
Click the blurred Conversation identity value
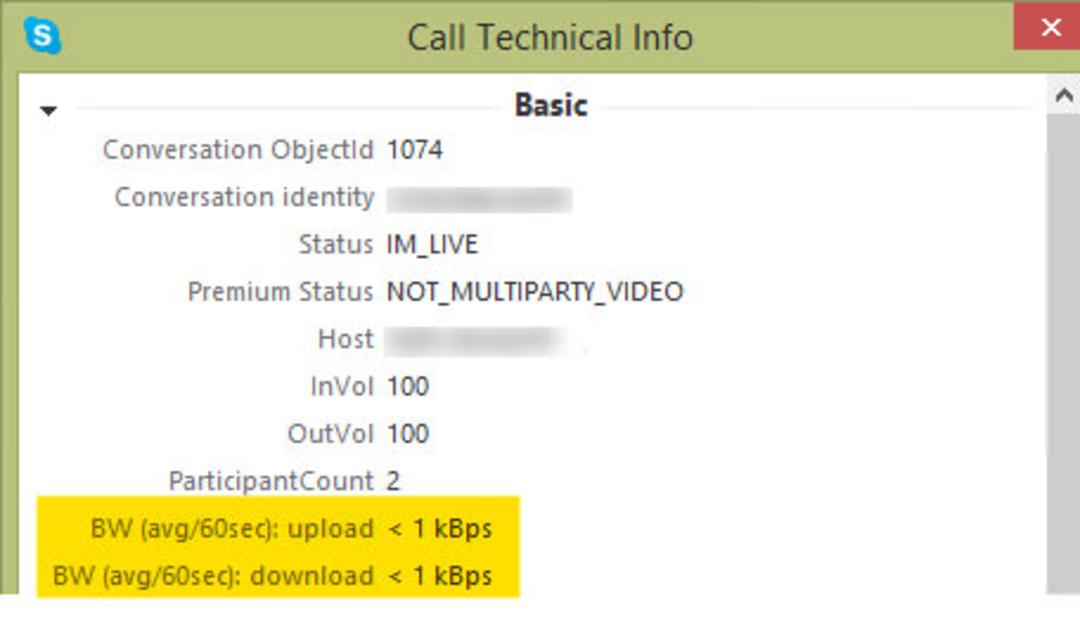[479, 199]
